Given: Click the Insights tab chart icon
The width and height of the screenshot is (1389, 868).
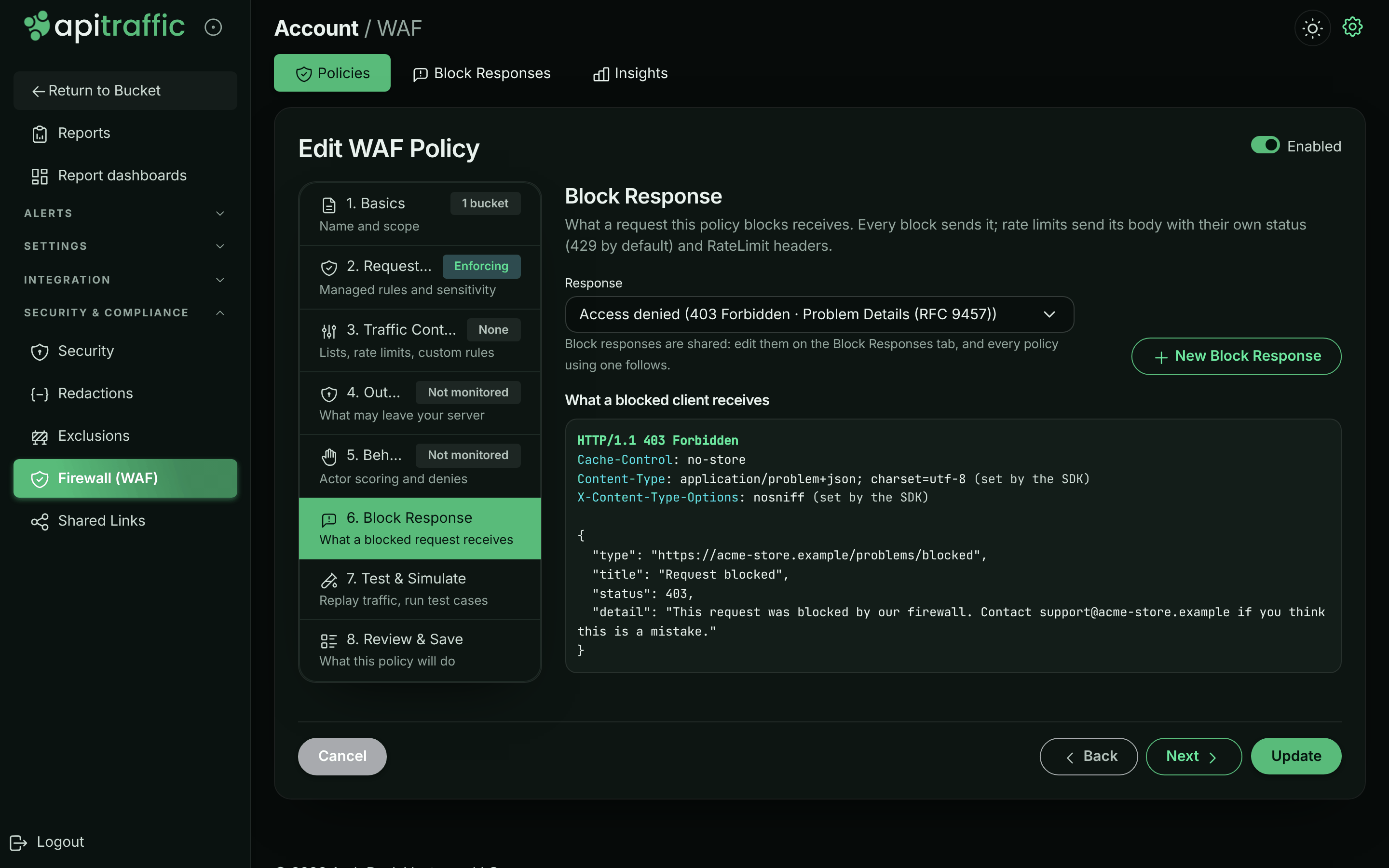Looking at the screenshot, I should point(601,74).
